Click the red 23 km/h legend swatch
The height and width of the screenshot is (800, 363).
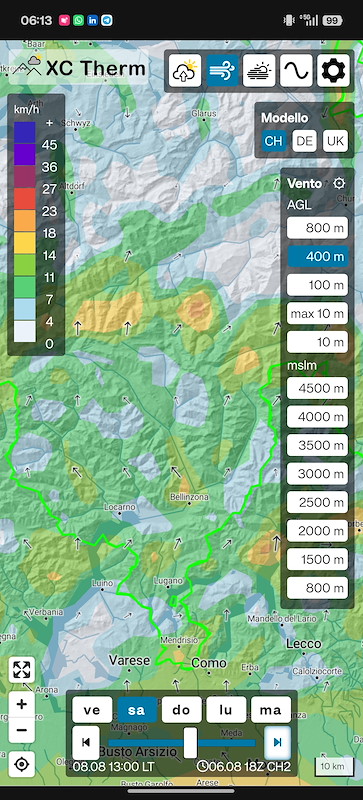click(x=25, y=198)
